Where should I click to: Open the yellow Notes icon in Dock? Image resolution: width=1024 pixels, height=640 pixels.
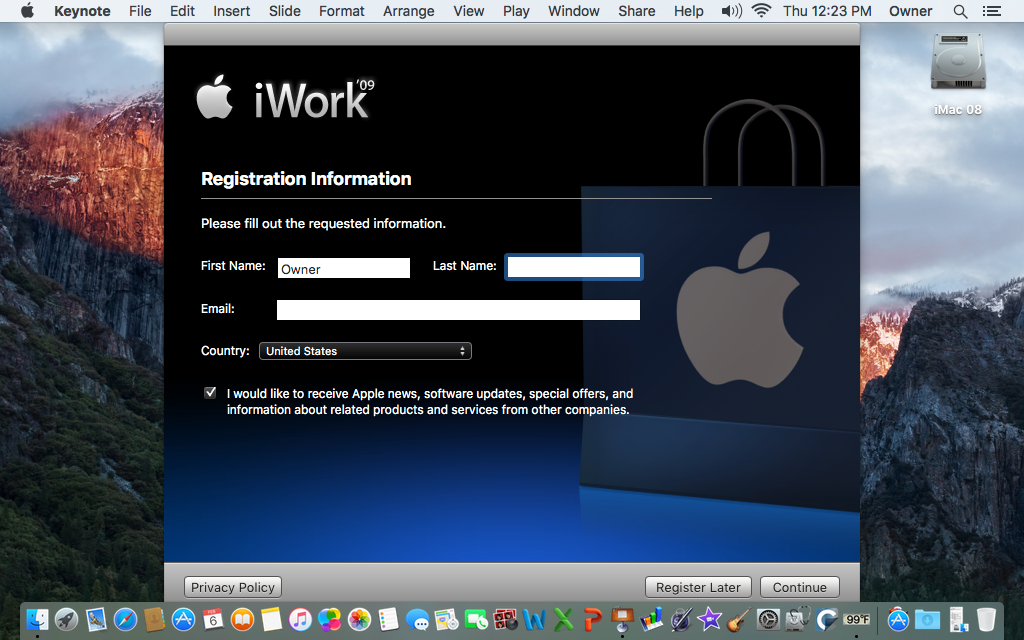(x=271, y=619)
